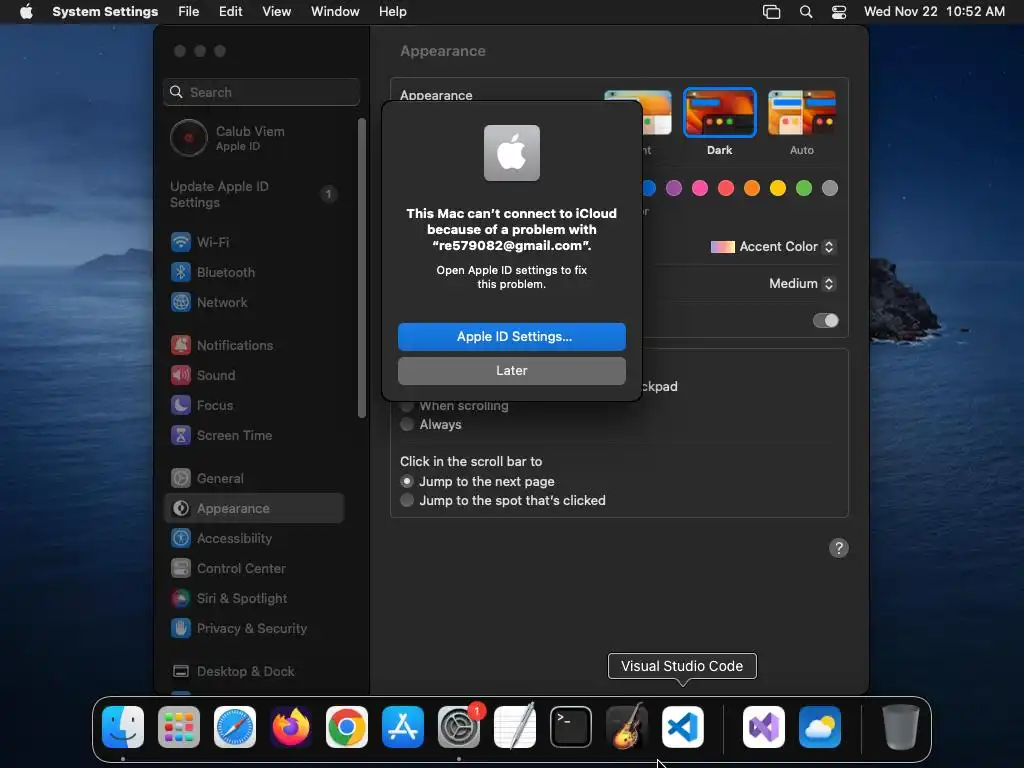Open Update Apple ID Settings entry

pos(255,195)
